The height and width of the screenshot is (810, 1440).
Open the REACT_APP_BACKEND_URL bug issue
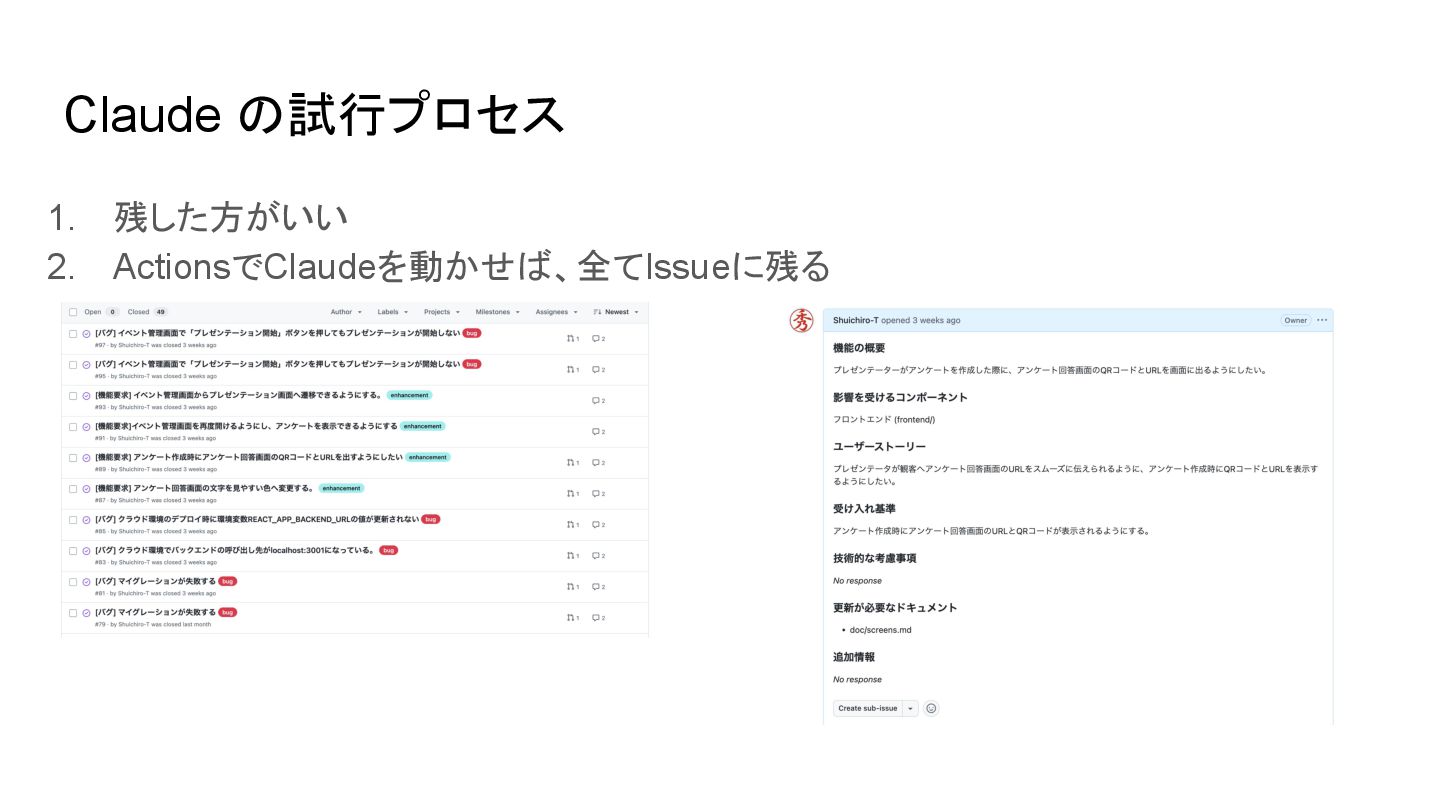(x=256, y=519)
